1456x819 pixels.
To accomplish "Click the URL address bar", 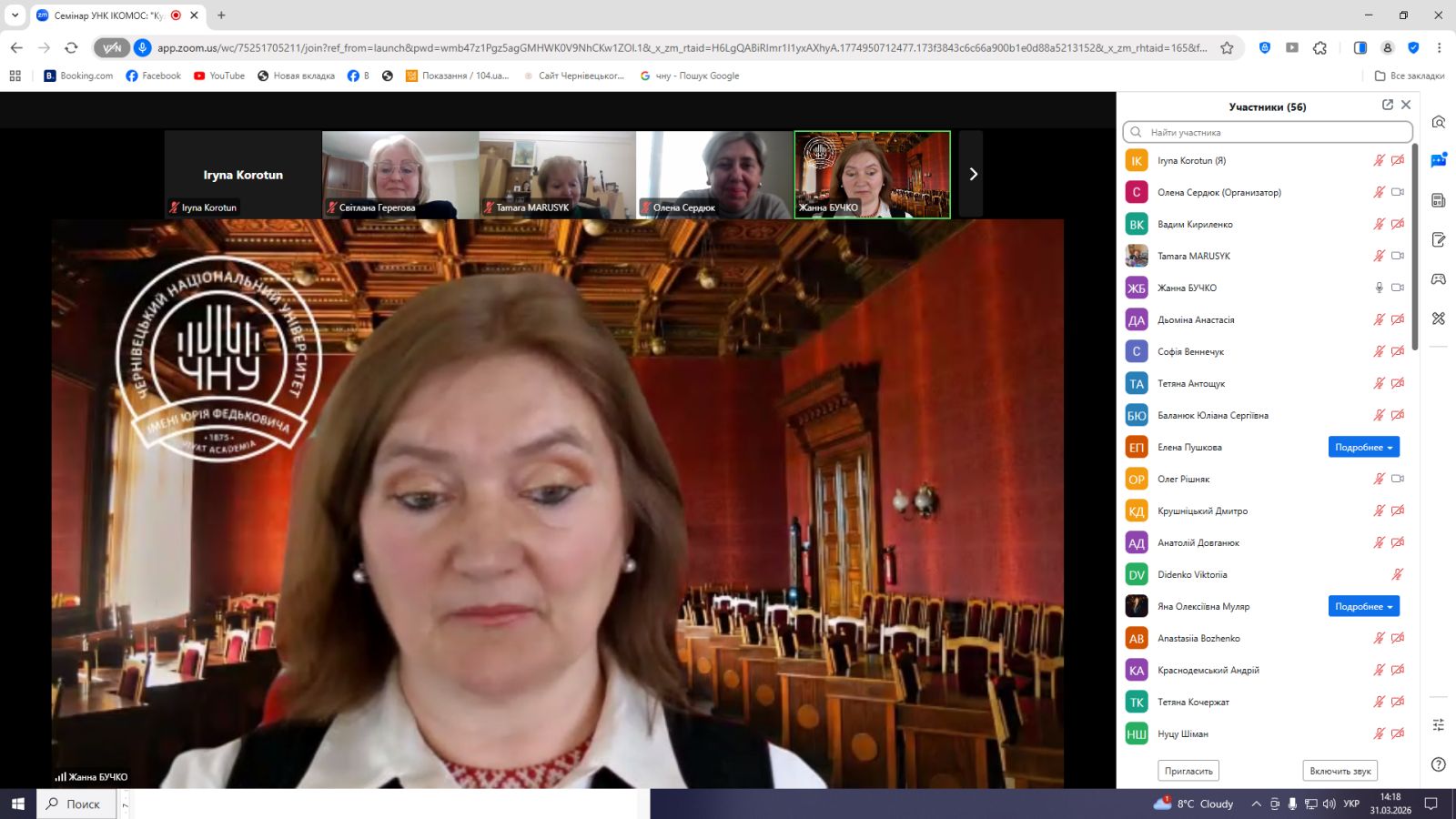I will tap(682, 47).
